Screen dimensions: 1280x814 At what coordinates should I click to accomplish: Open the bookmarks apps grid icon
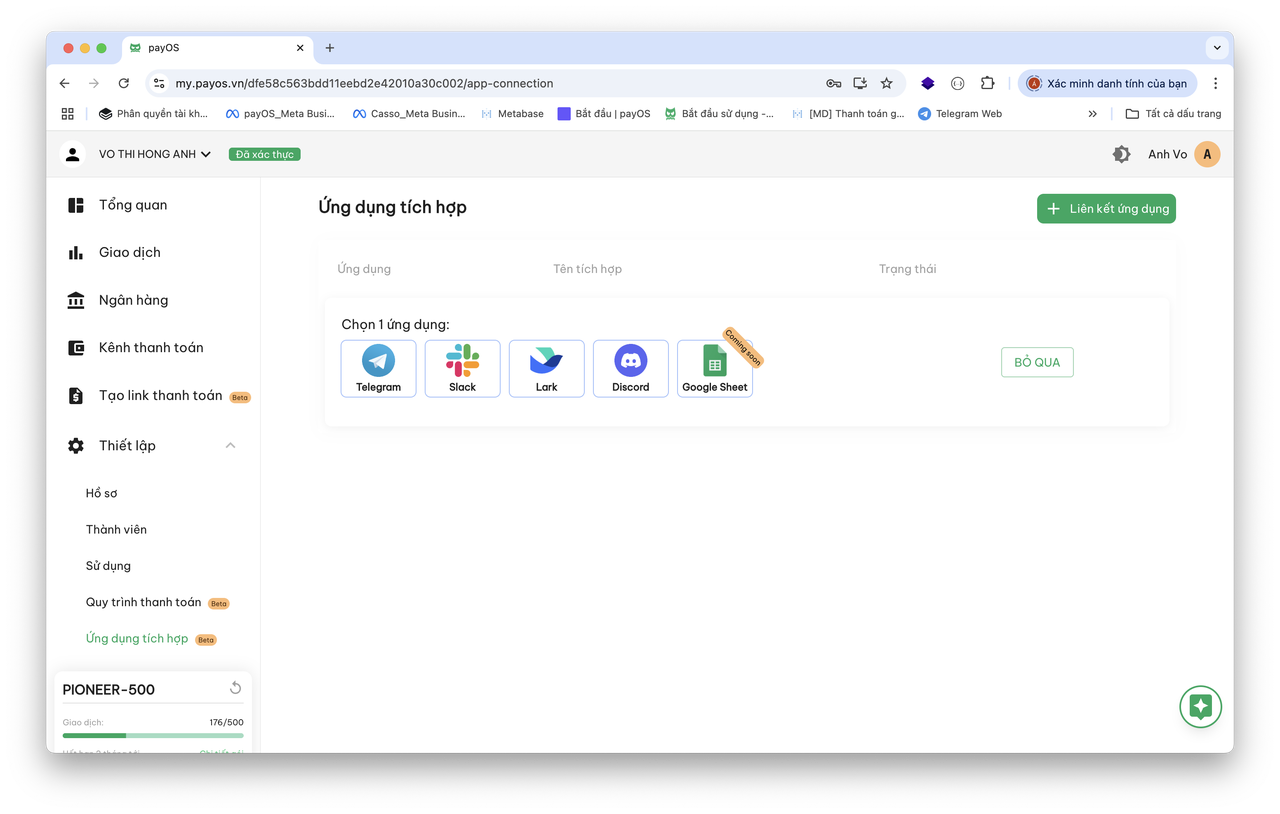tap(68, 114)
